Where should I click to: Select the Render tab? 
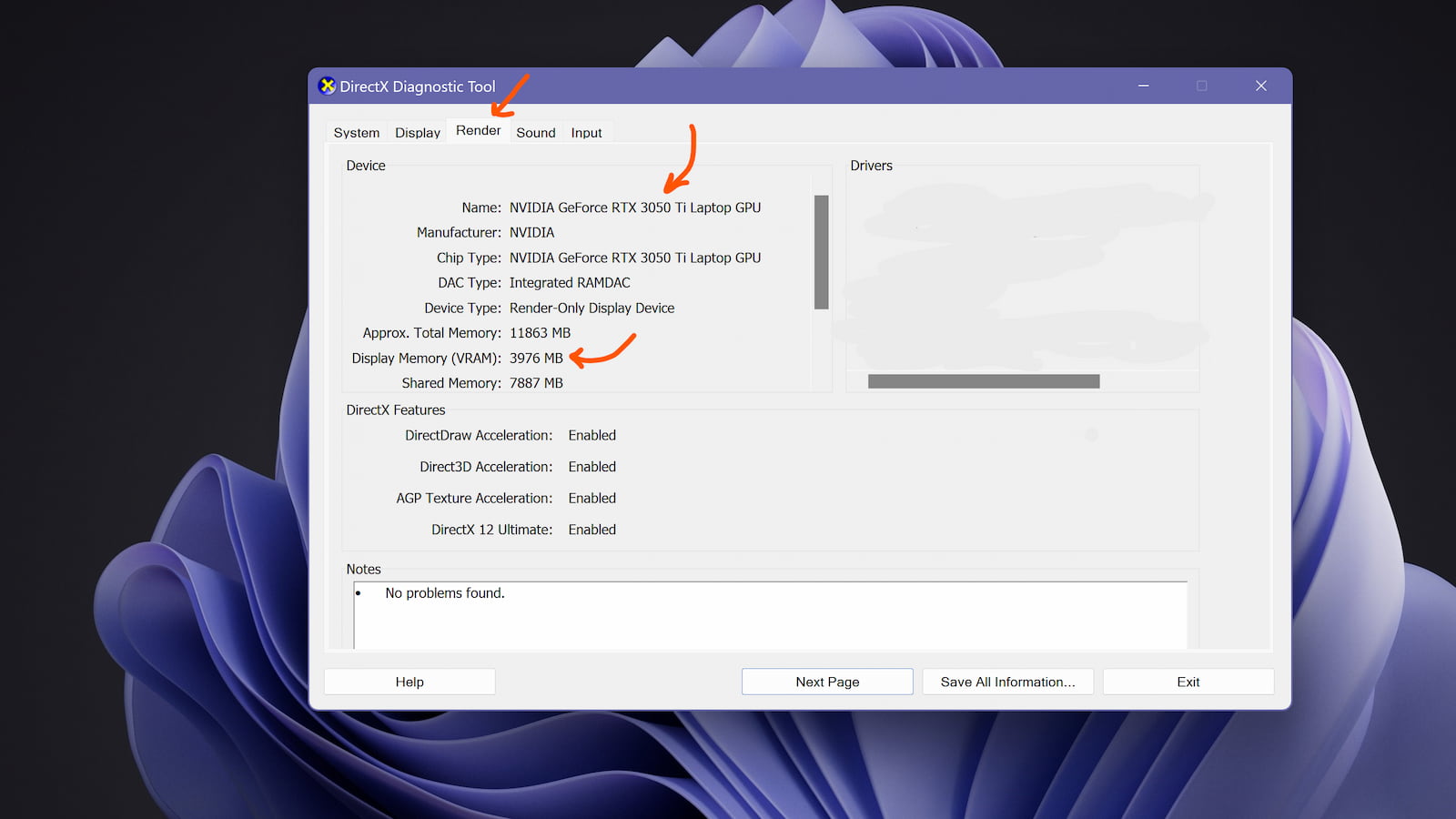tap(478, 131)
